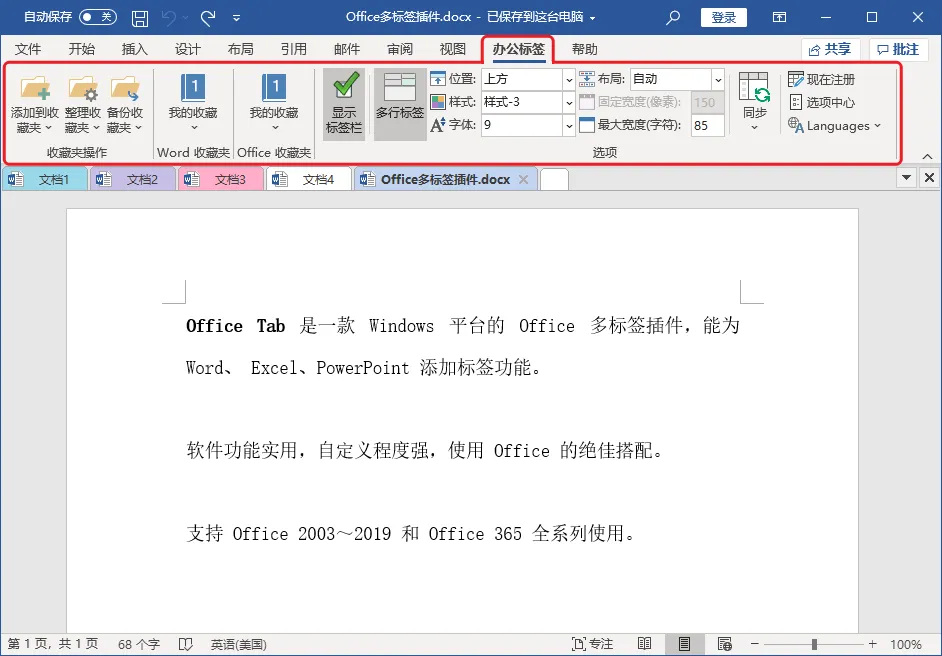Open 选项中心 options center

(821, 102)
